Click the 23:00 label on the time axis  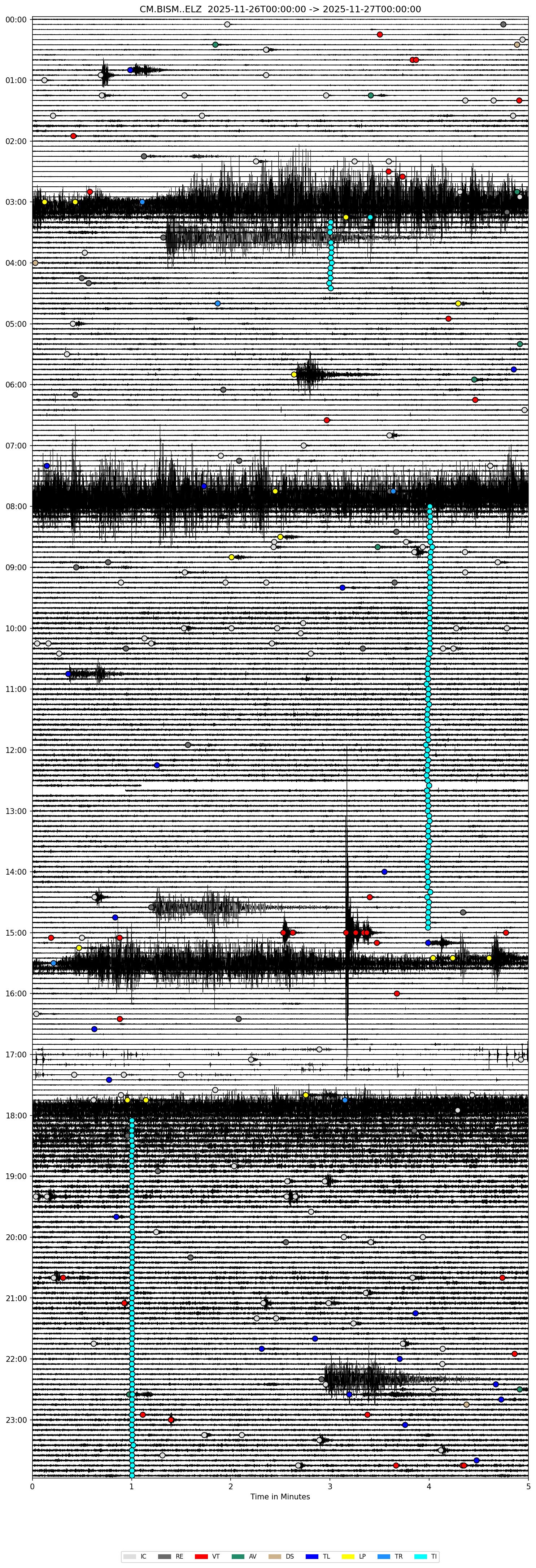(17, 1420)
